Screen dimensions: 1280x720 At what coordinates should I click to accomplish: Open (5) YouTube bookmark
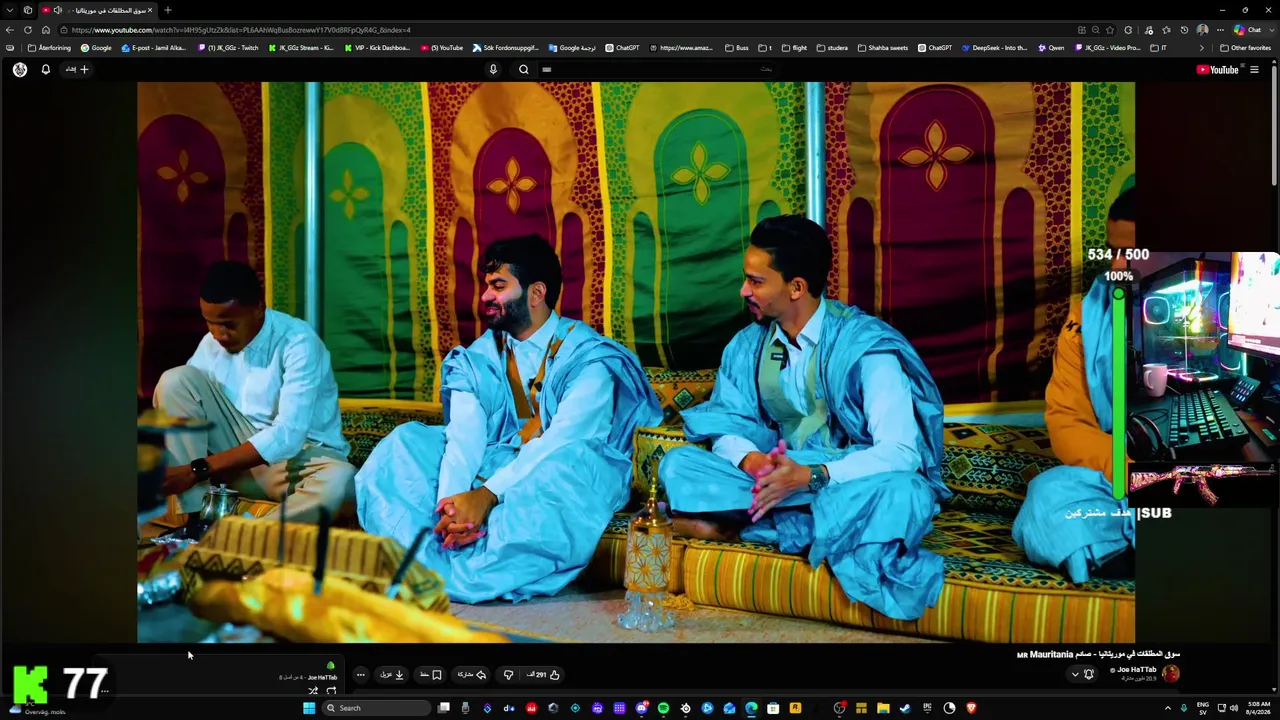coord(442,48)
